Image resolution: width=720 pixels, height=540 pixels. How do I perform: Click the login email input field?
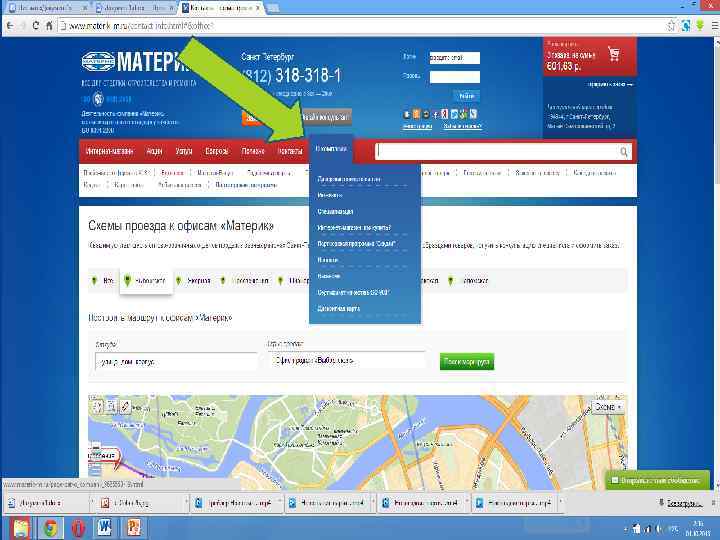(455, 58)
